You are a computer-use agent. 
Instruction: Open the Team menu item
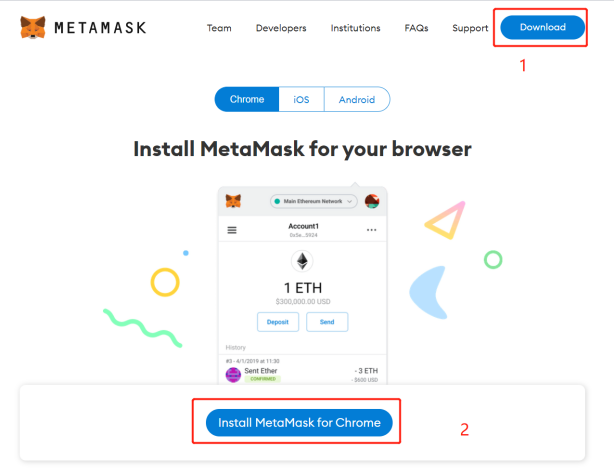pos(219,28)
